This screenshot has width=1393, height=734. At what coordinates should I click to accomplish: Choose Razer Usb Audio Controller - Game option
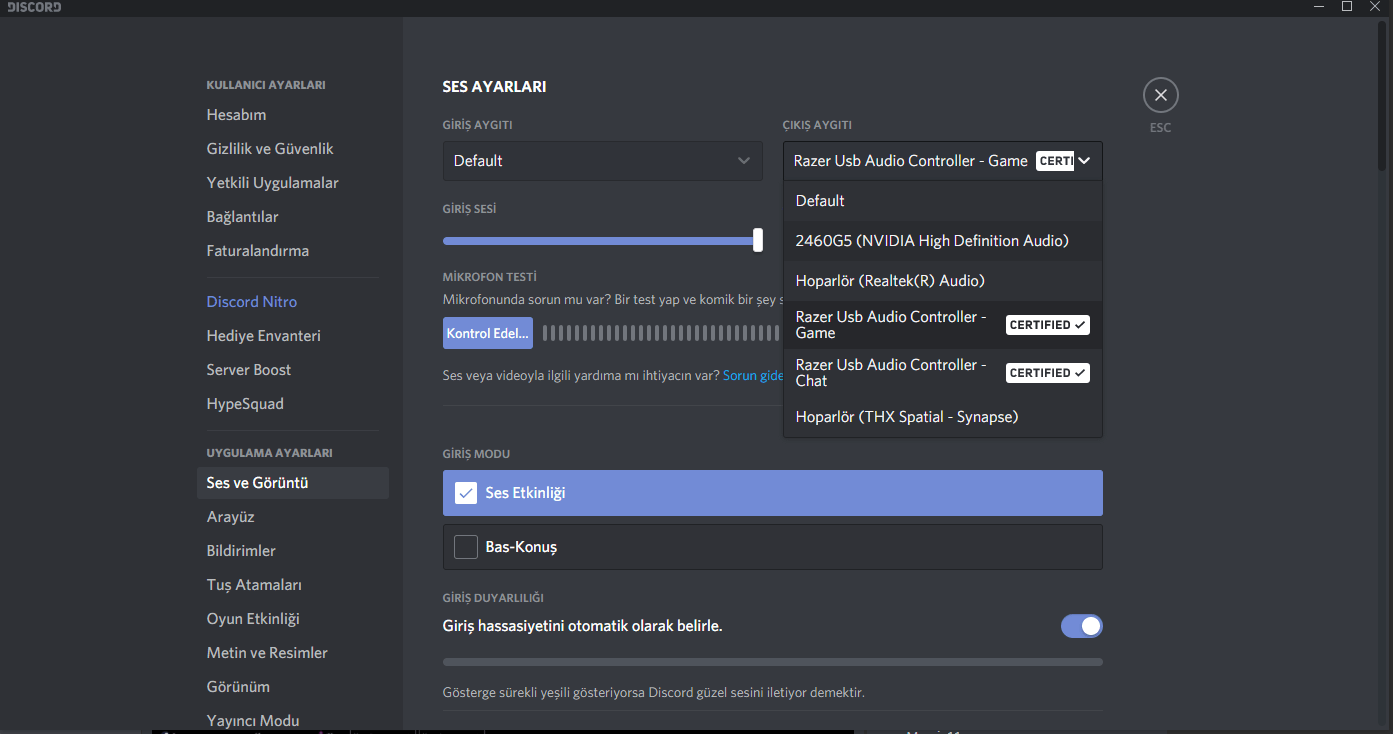tap(943, 325)
